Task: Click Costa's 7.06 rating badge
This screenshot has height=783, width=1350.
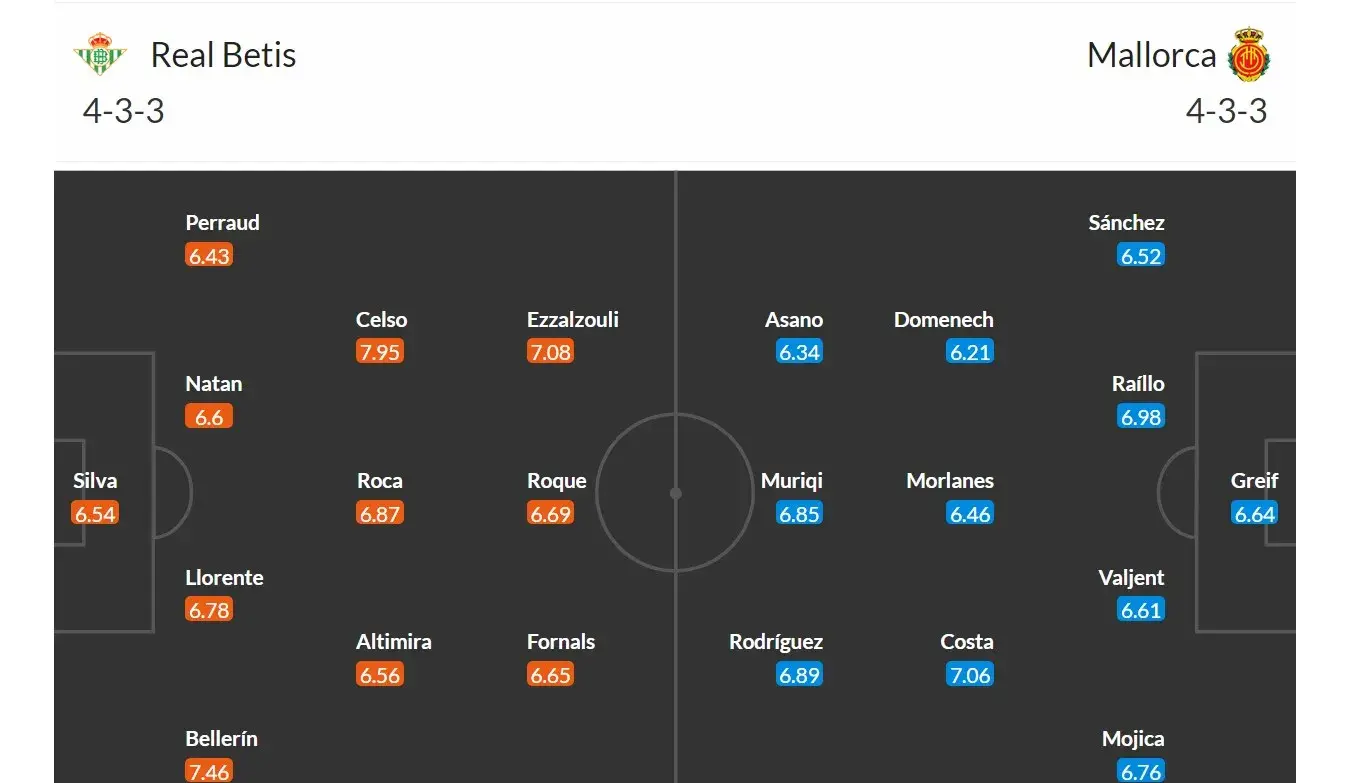Action: [x=970, y=674]
